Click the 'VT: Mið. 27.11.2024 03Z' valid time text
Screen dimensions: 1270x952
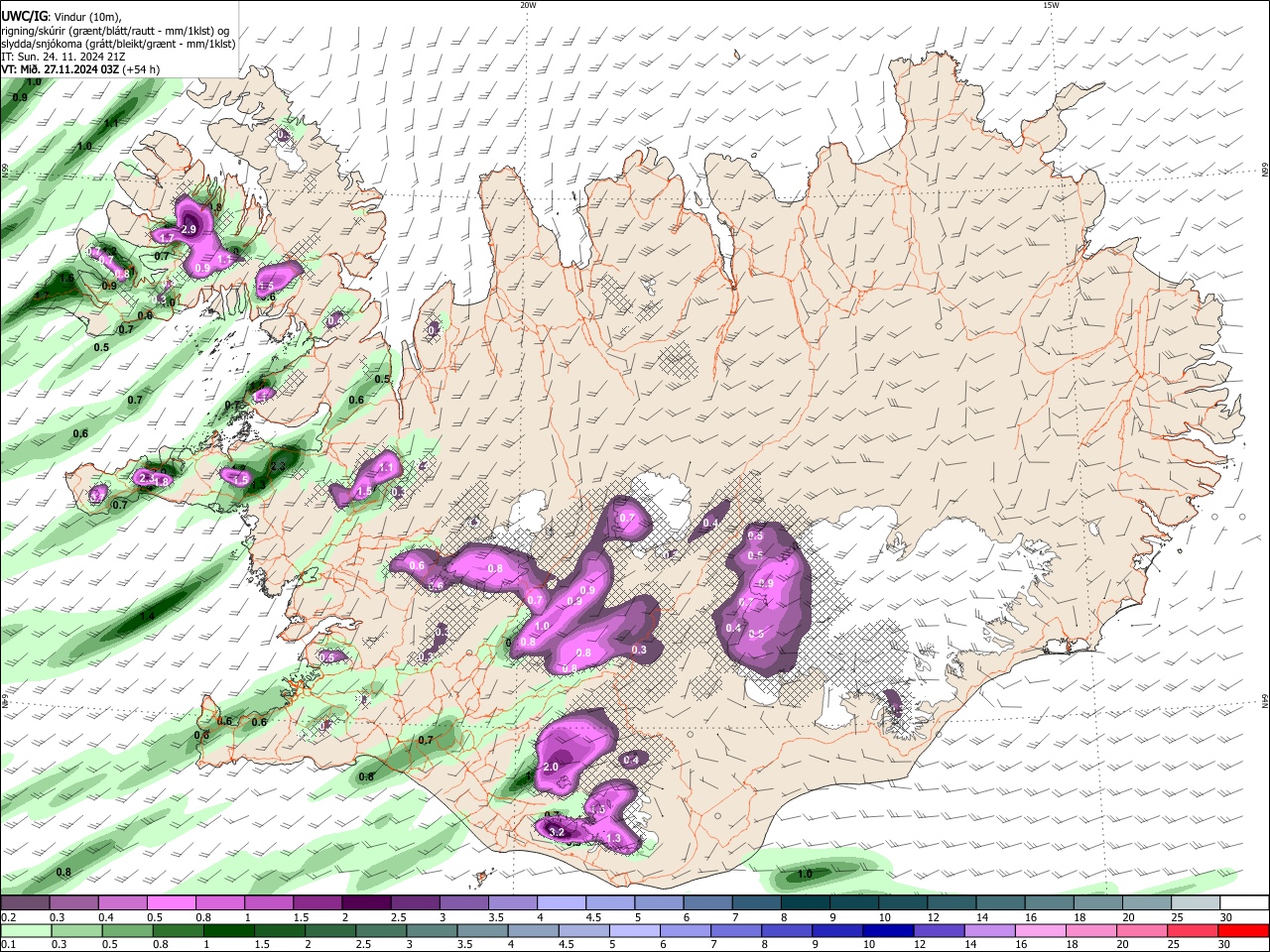[x=61, y=69]
